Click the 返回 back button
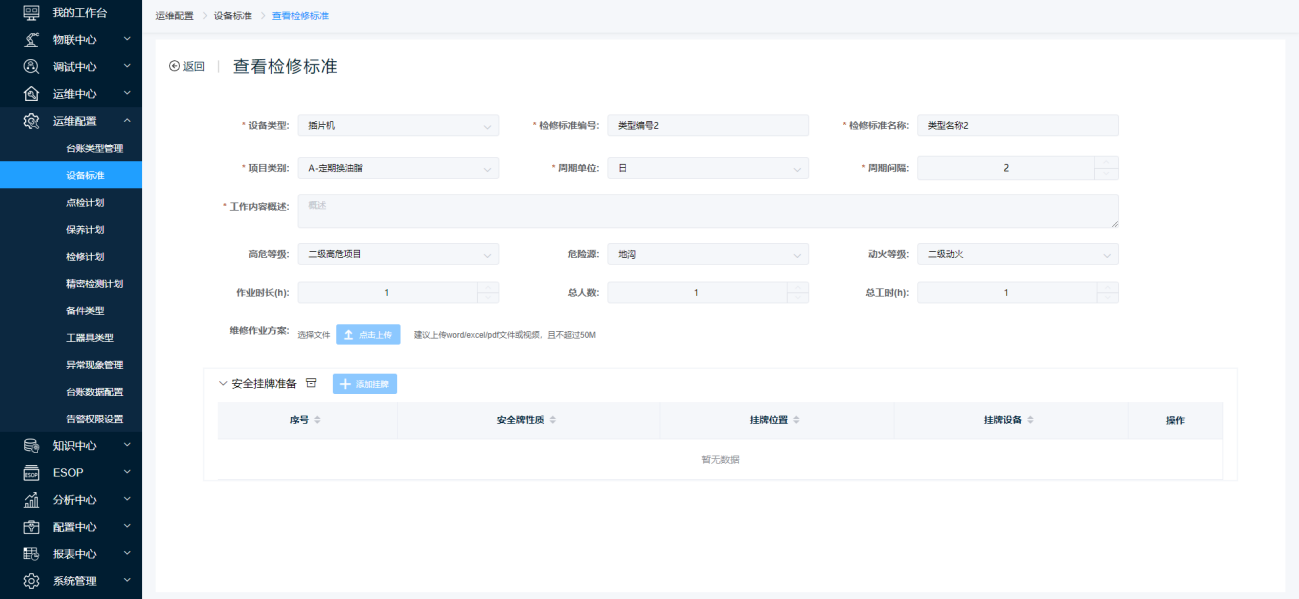The width and height of the screenshot is (1299, 599). (x=187, y=67)
